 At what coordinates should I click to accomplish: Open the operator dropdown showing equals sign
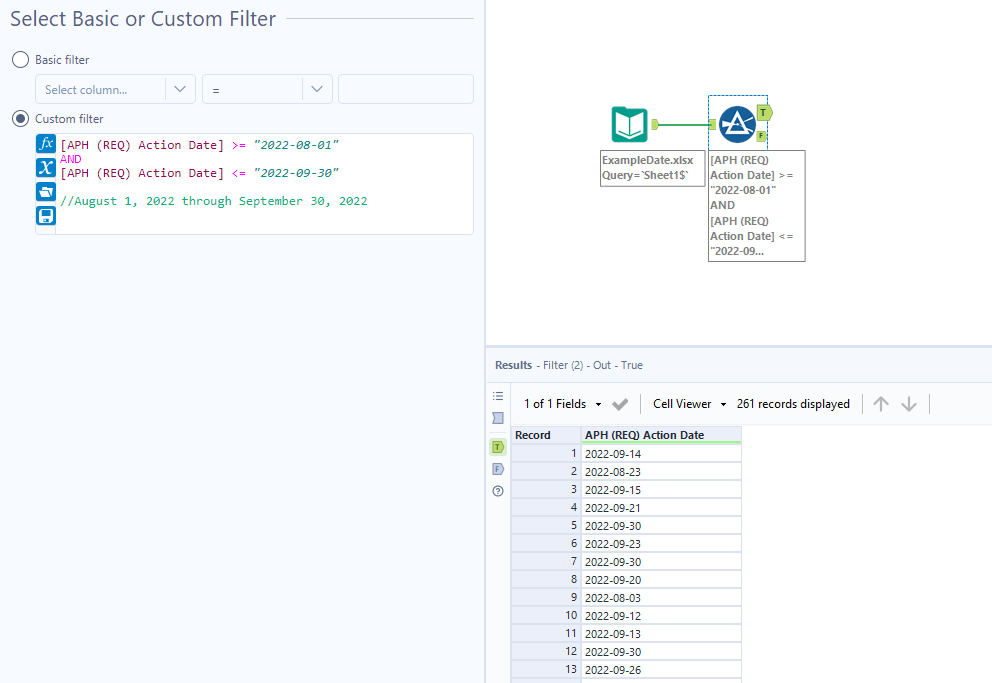(267, 89)
